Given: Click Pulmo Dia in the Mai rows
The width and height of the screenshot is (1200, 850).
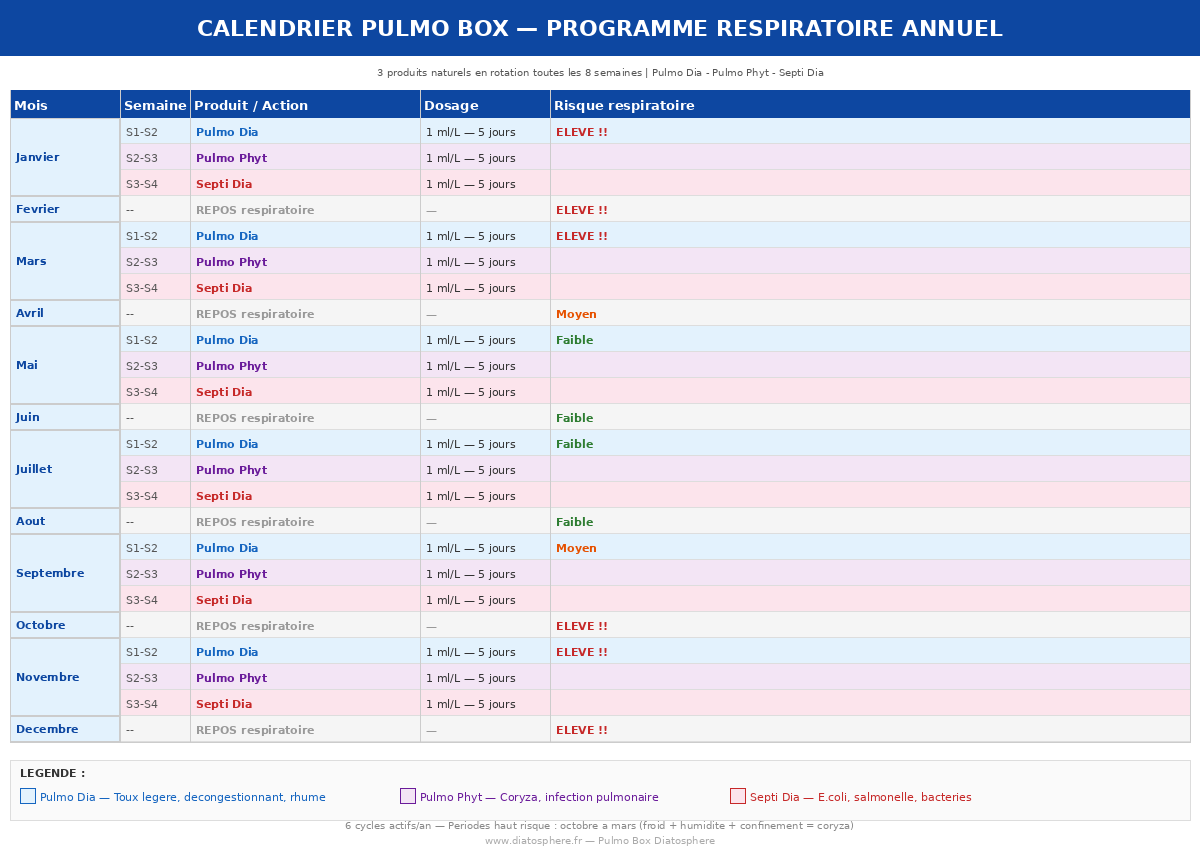Looking at the screenshot, I should coord(227,340).
